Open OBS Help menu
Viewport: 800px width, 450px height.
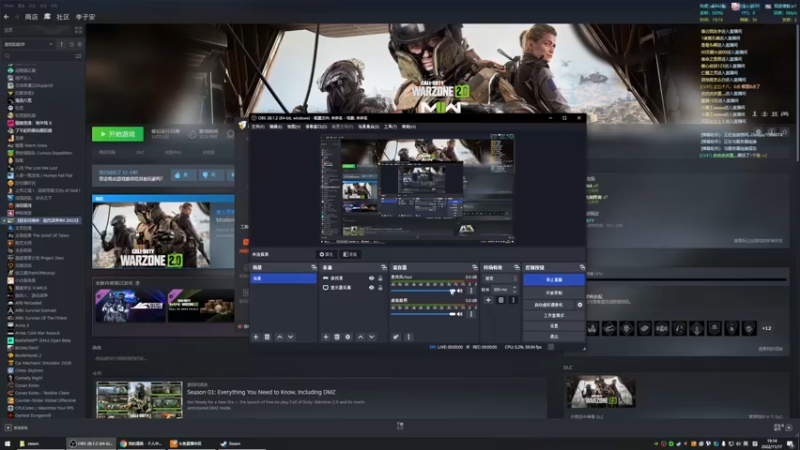409,127
